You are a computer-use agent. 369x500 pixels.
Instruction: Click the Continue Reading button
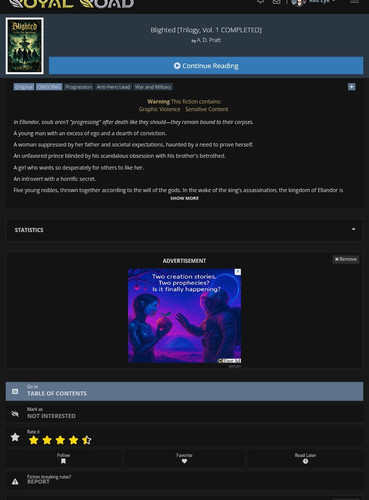point(206,66)
